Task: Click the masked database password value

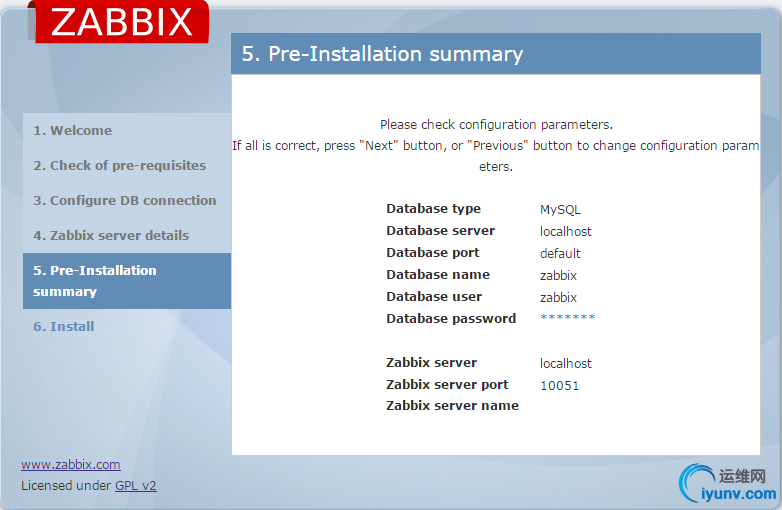Action: click(x=567, y=319)
